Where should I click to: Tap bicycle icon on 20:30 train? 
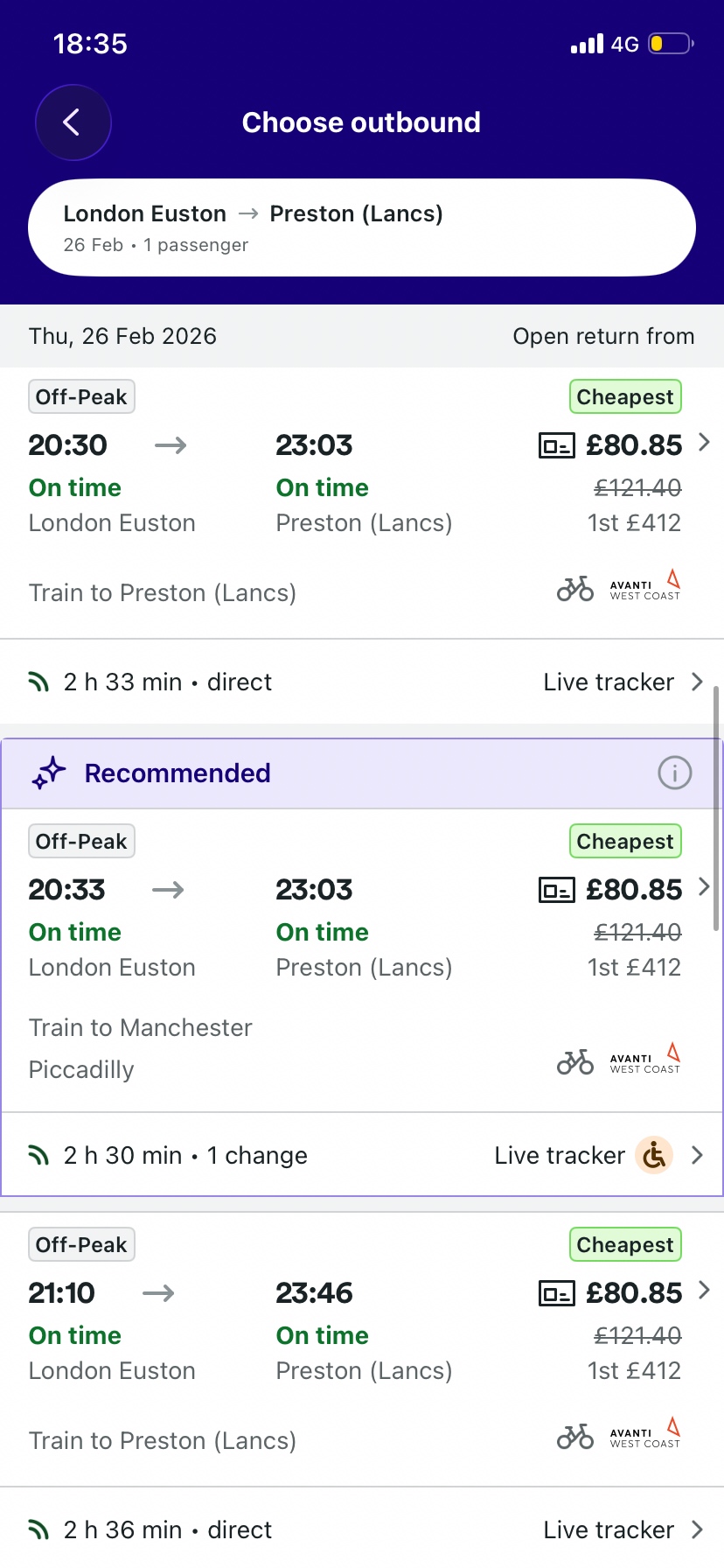tap(575, 589)
